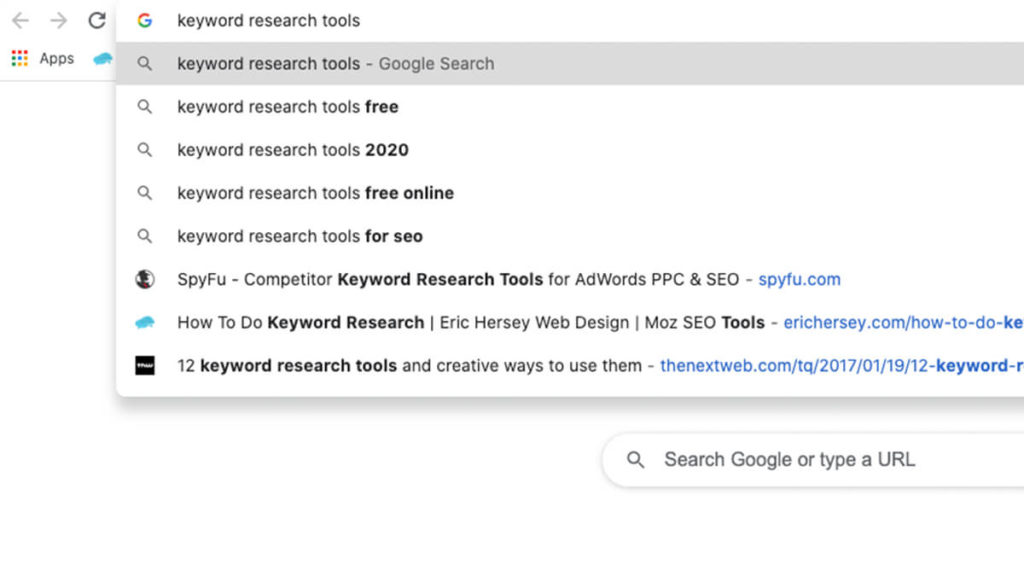
Task: Click magnifier icon in the page search box
Action: coord(635,460)
